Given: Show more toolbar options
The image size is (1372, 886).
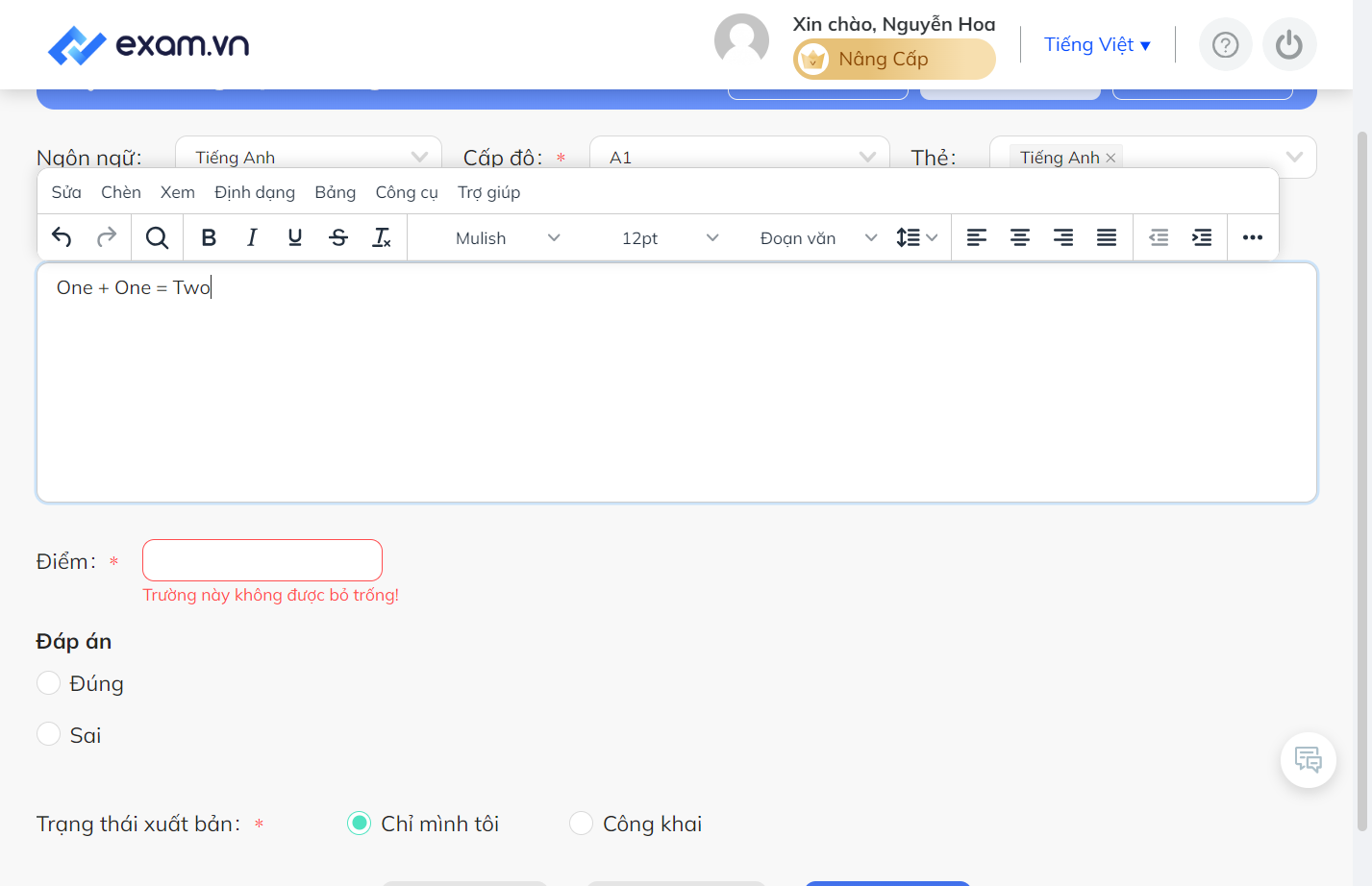Looking at the screenshot, I should click(x=1253, y=237).
